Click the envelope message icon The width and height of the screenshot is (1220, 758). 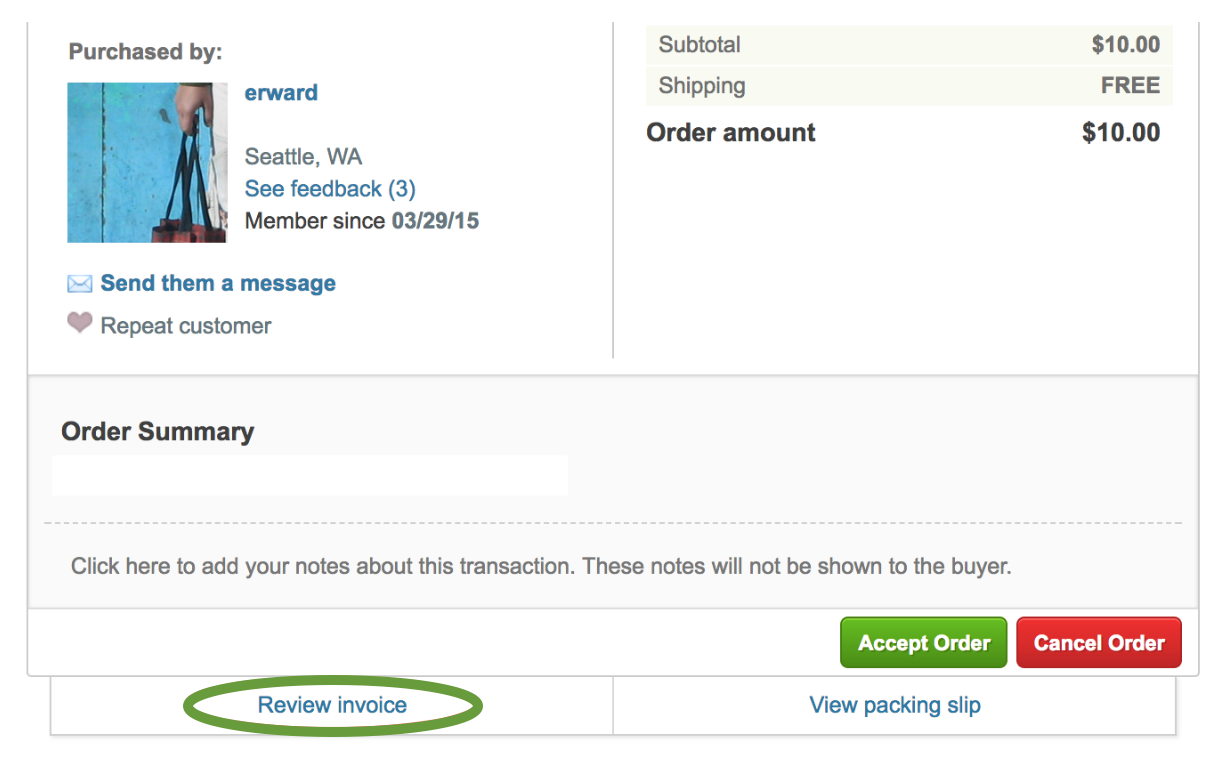point(80,284)
